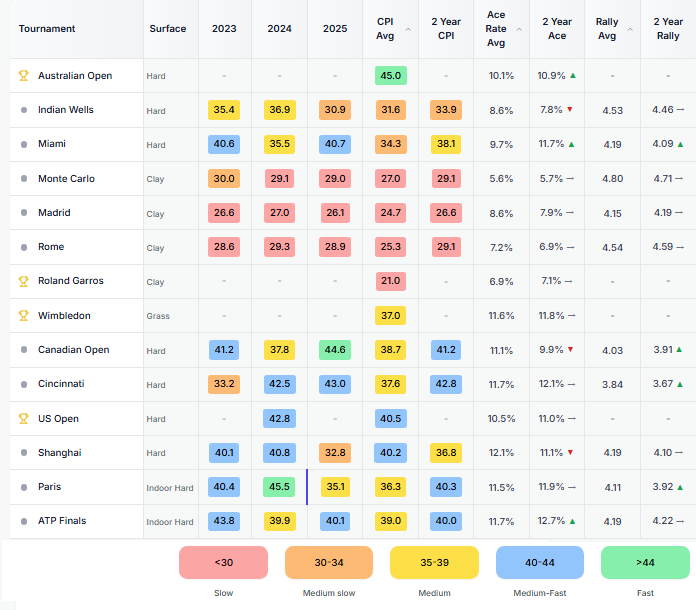
Task: Sort by Rally Avg using its caret
Action: coord(630,29)
